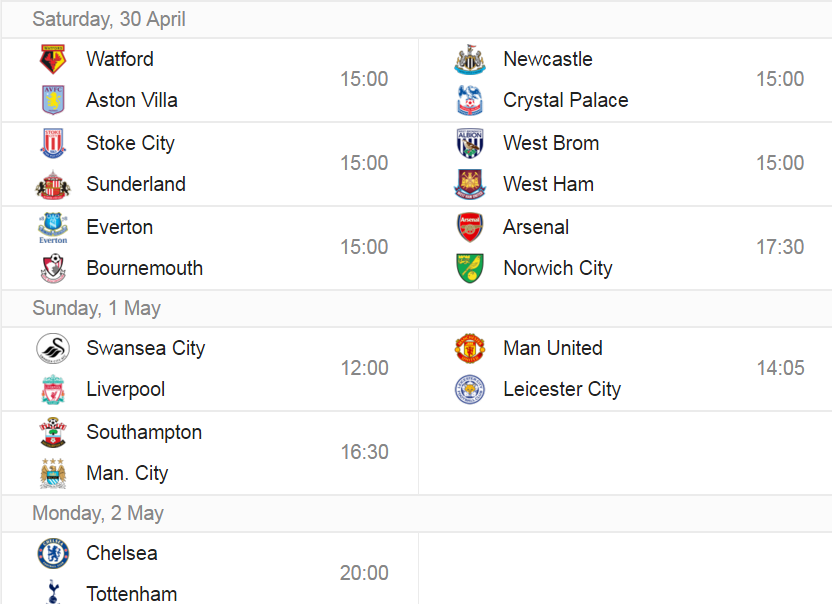This screenshot has width=832, height=604.
Task: Click the Chelsea club crest
Action: pos(53,553)
